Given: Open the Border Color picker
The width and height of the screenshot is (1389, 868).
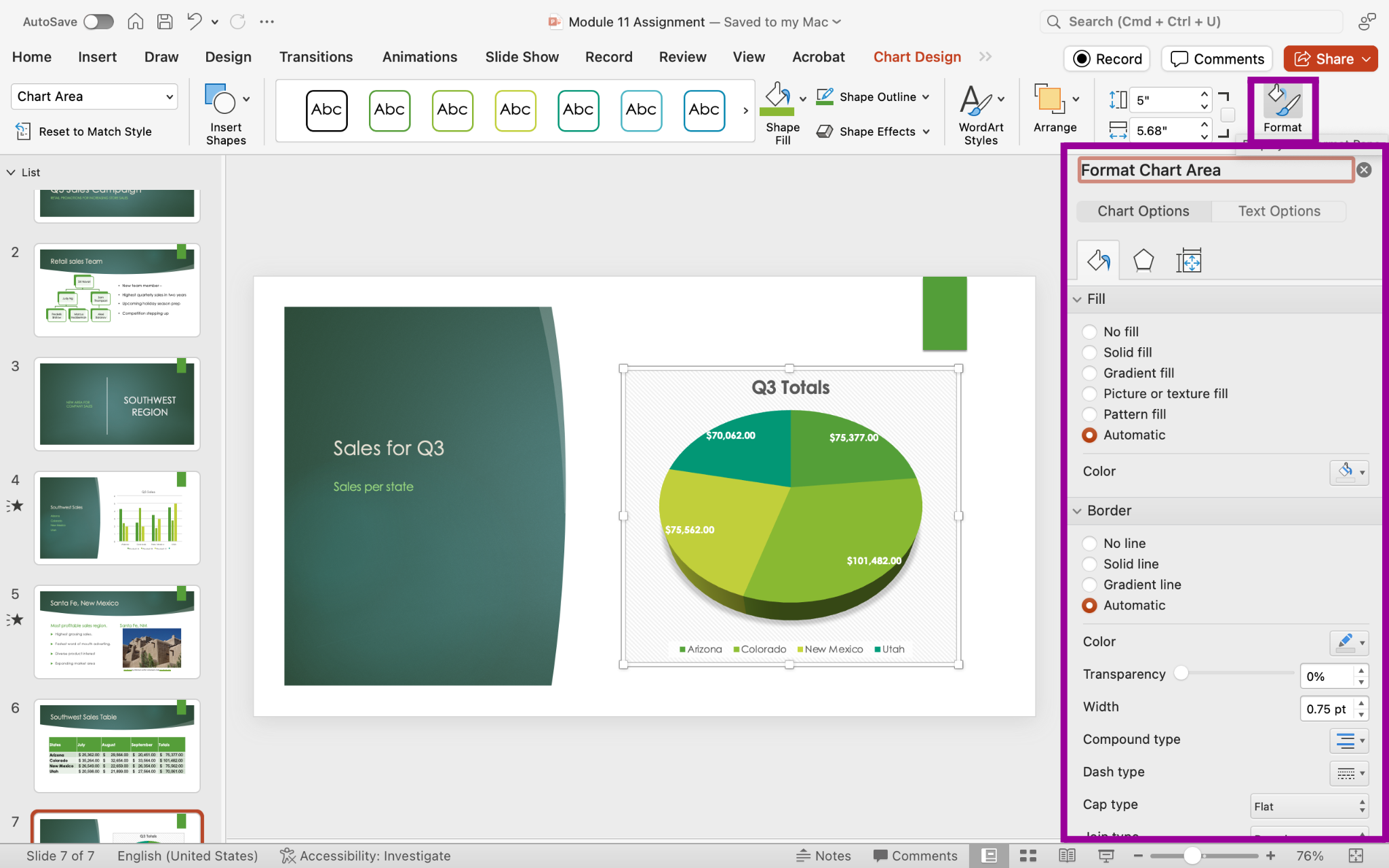Looking at the screenshot, I should [x=1349, y=642].
